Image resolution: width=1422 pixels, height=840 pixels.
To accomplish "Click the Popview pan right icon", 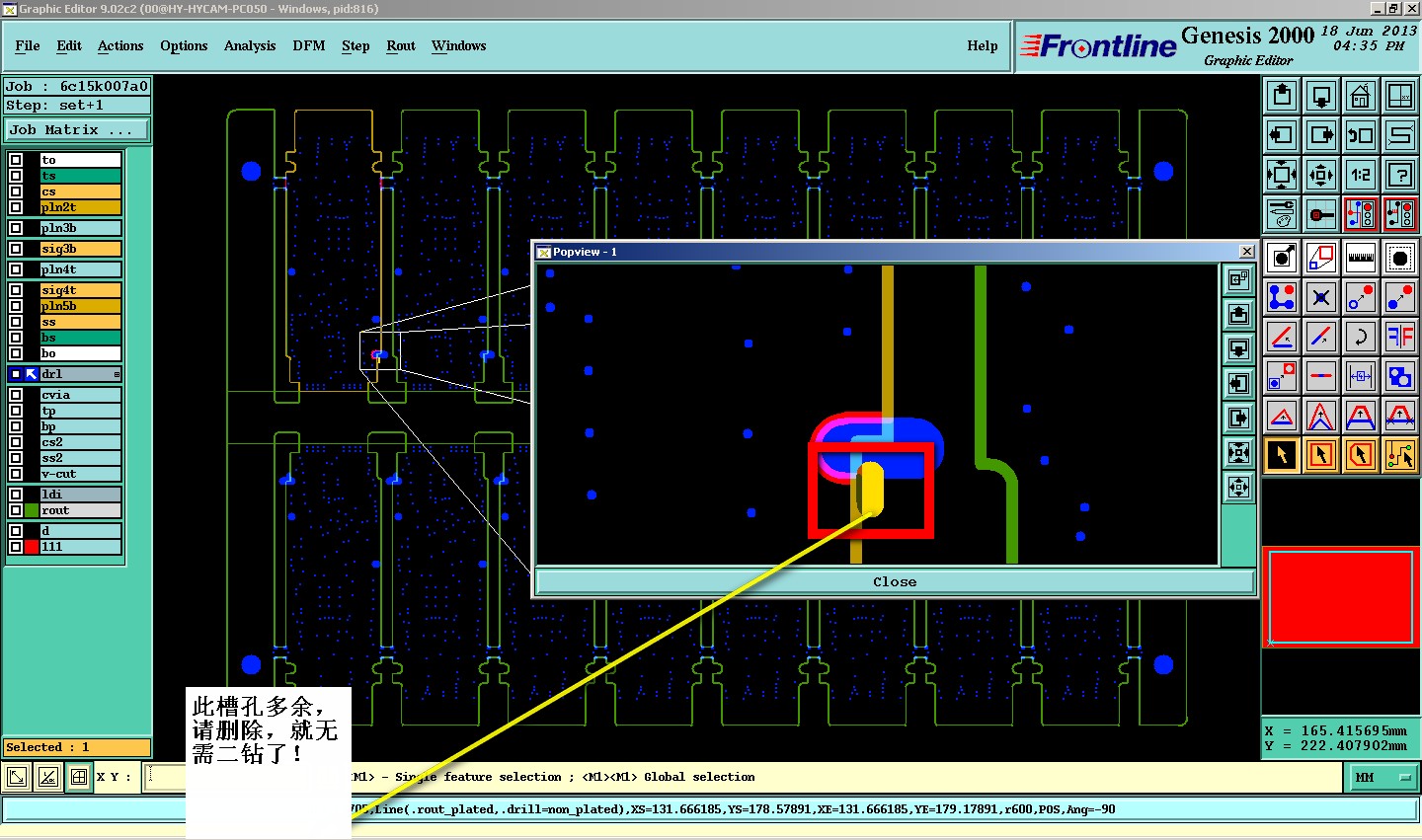I will tap(1238, 419).
